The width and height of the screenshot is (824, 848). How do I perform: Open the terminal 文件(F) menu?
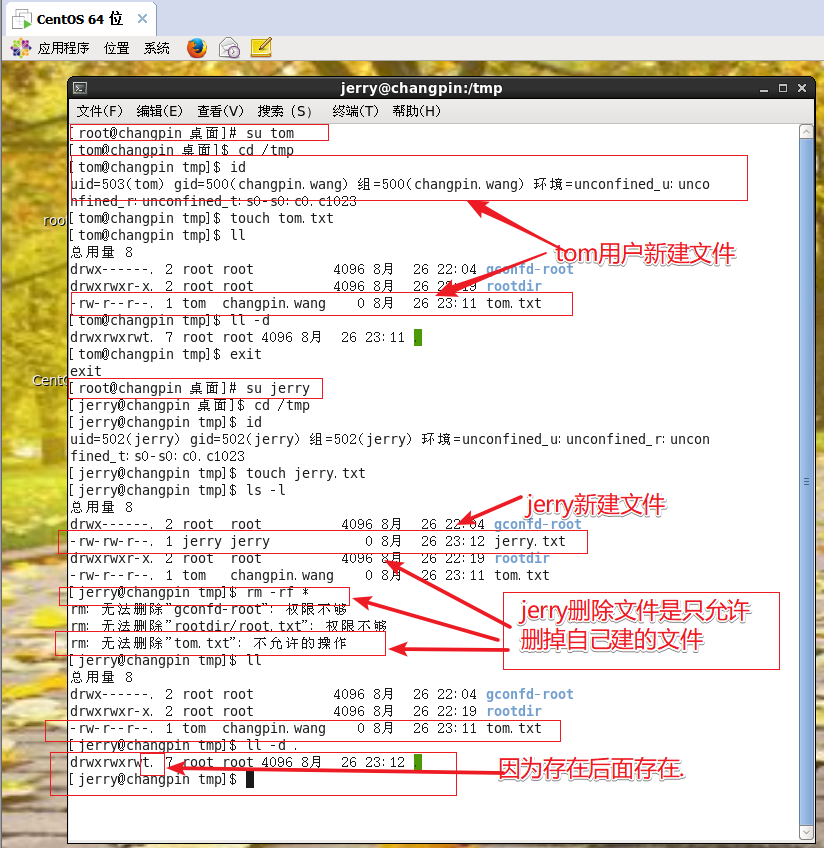[99, 111]
